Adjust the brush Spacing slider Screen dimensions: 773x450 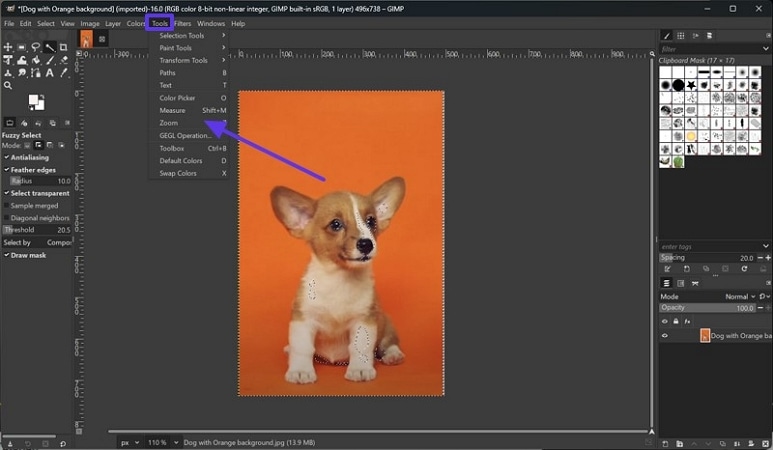[708, 258]
